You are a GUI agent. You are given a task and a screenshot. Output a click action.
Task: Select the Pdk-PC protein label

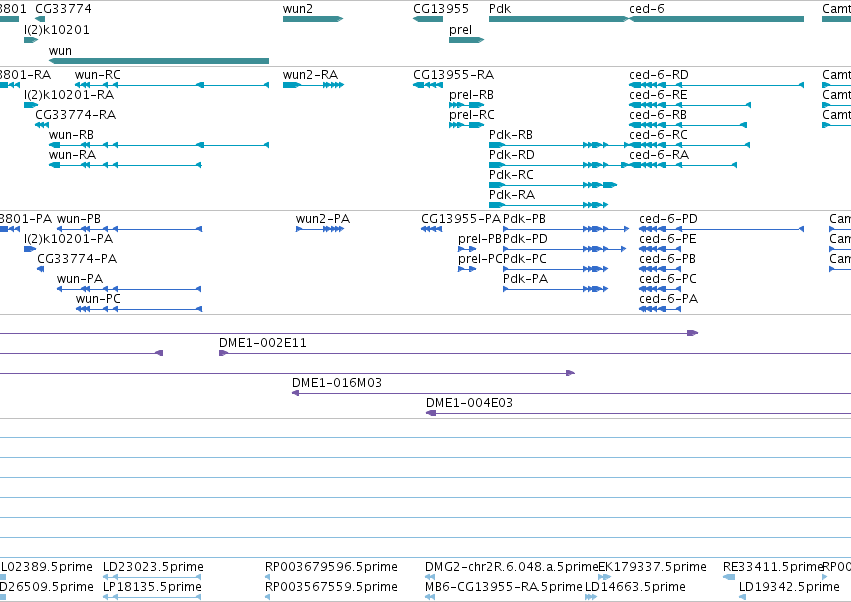pyautogui.click(x=525, y=259)
